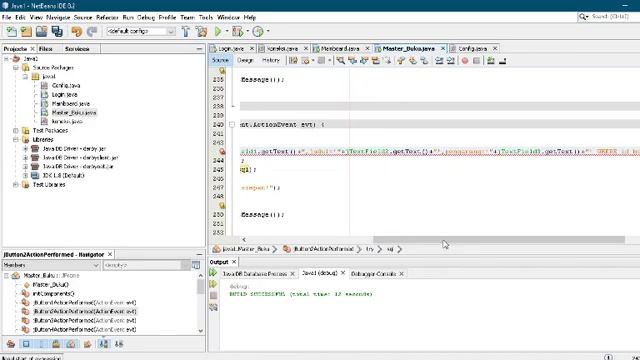Open Output settings wrench icon
Screen dimensions: 640x360
213,307
